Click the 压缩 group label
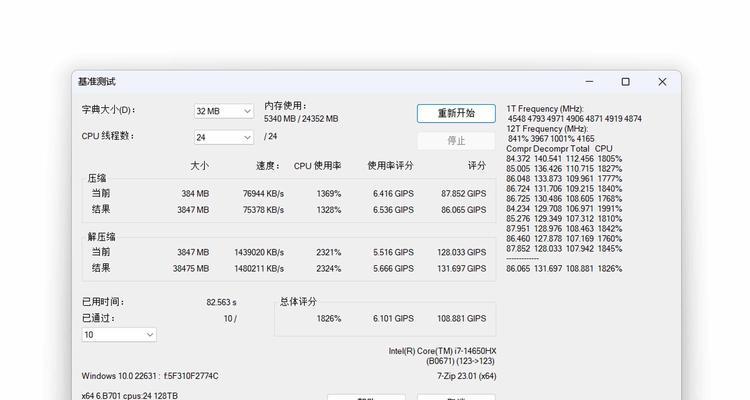750x400 pixels. coord(97,178)
